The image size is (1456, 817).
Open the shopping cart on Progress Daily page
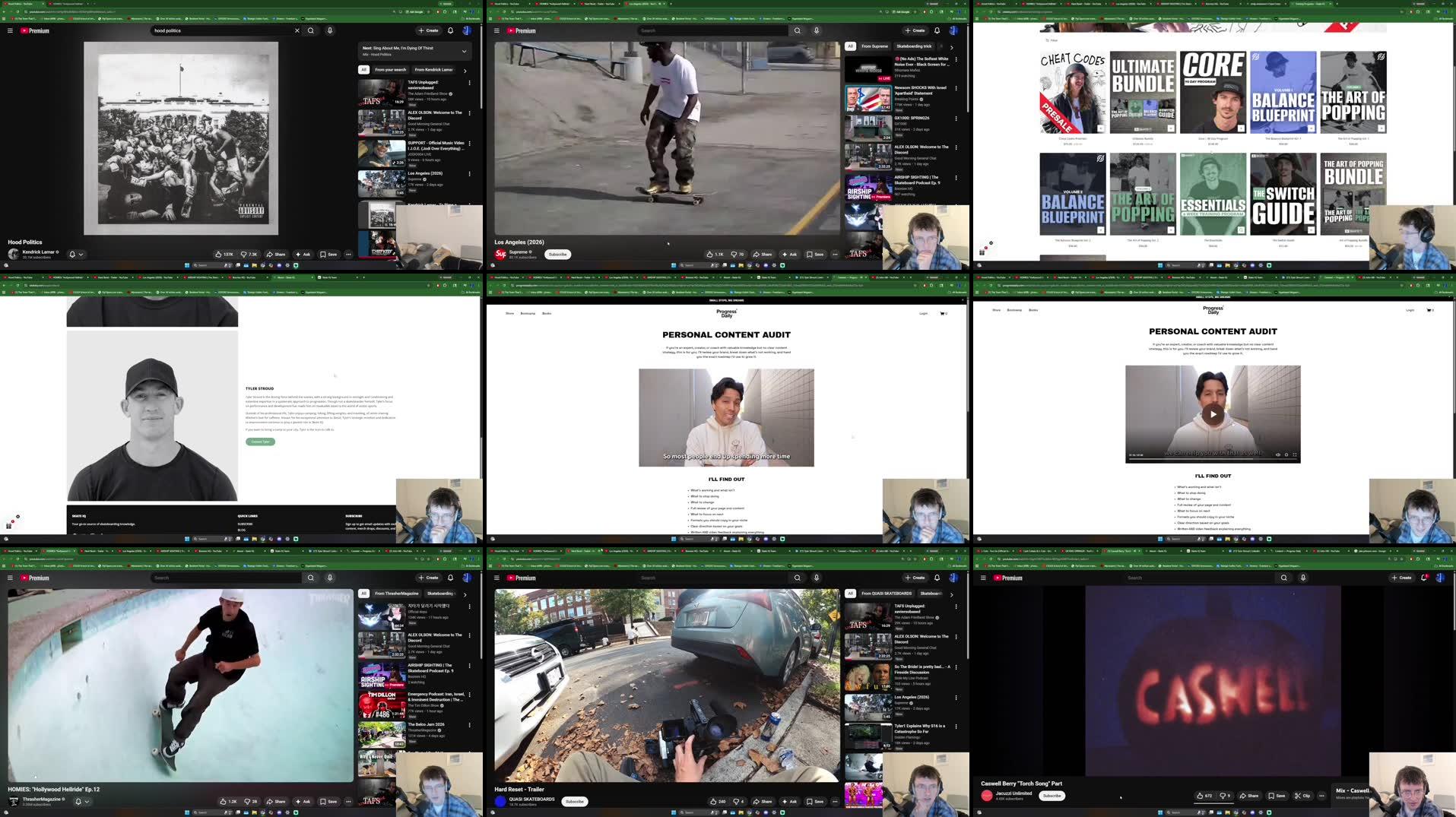point(943,313)
